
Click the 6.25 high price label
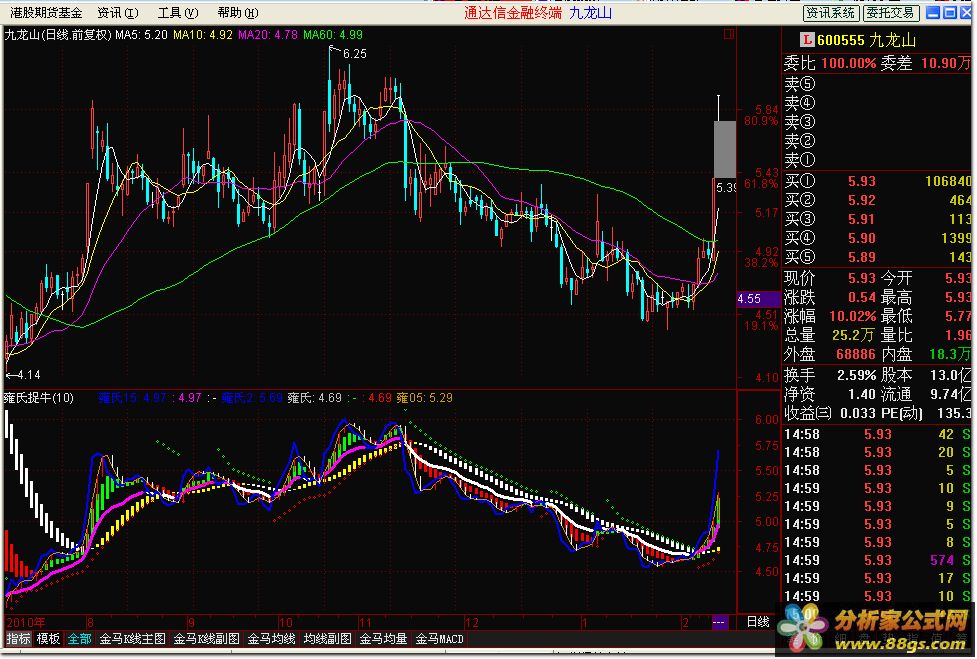pos(355,54)
